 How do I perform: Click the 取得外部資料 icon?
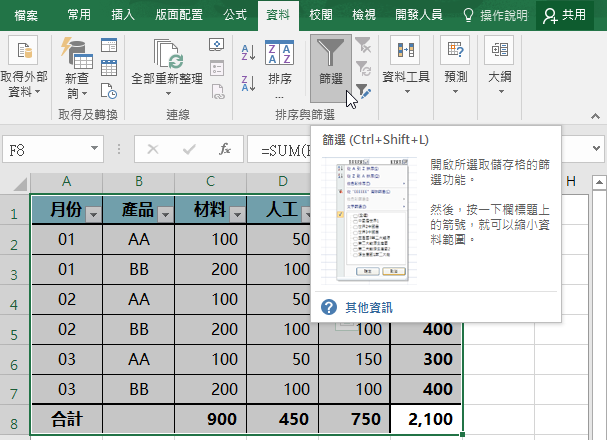[x=23, y=50]
